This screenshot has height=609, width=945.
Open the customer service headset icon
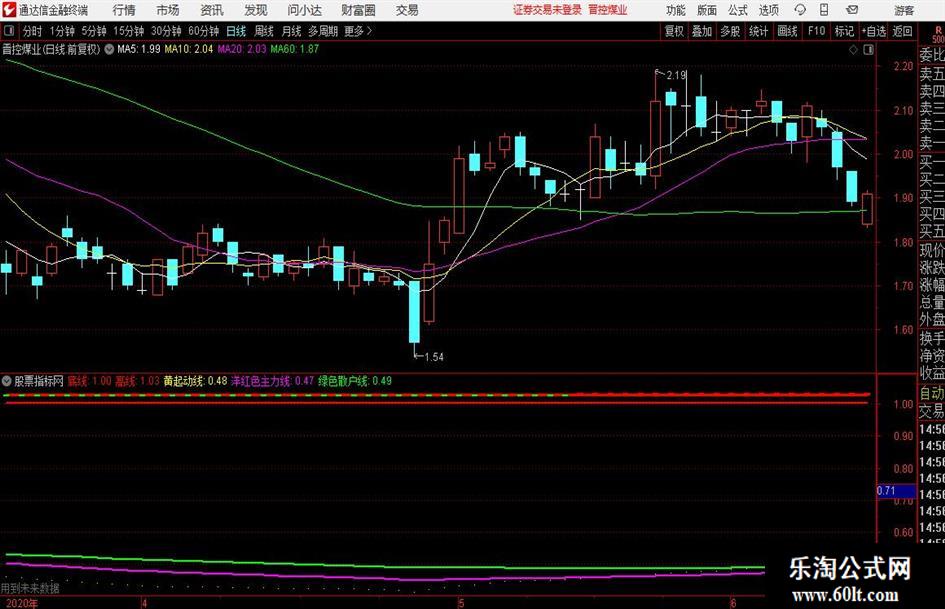tap(800, 10)
